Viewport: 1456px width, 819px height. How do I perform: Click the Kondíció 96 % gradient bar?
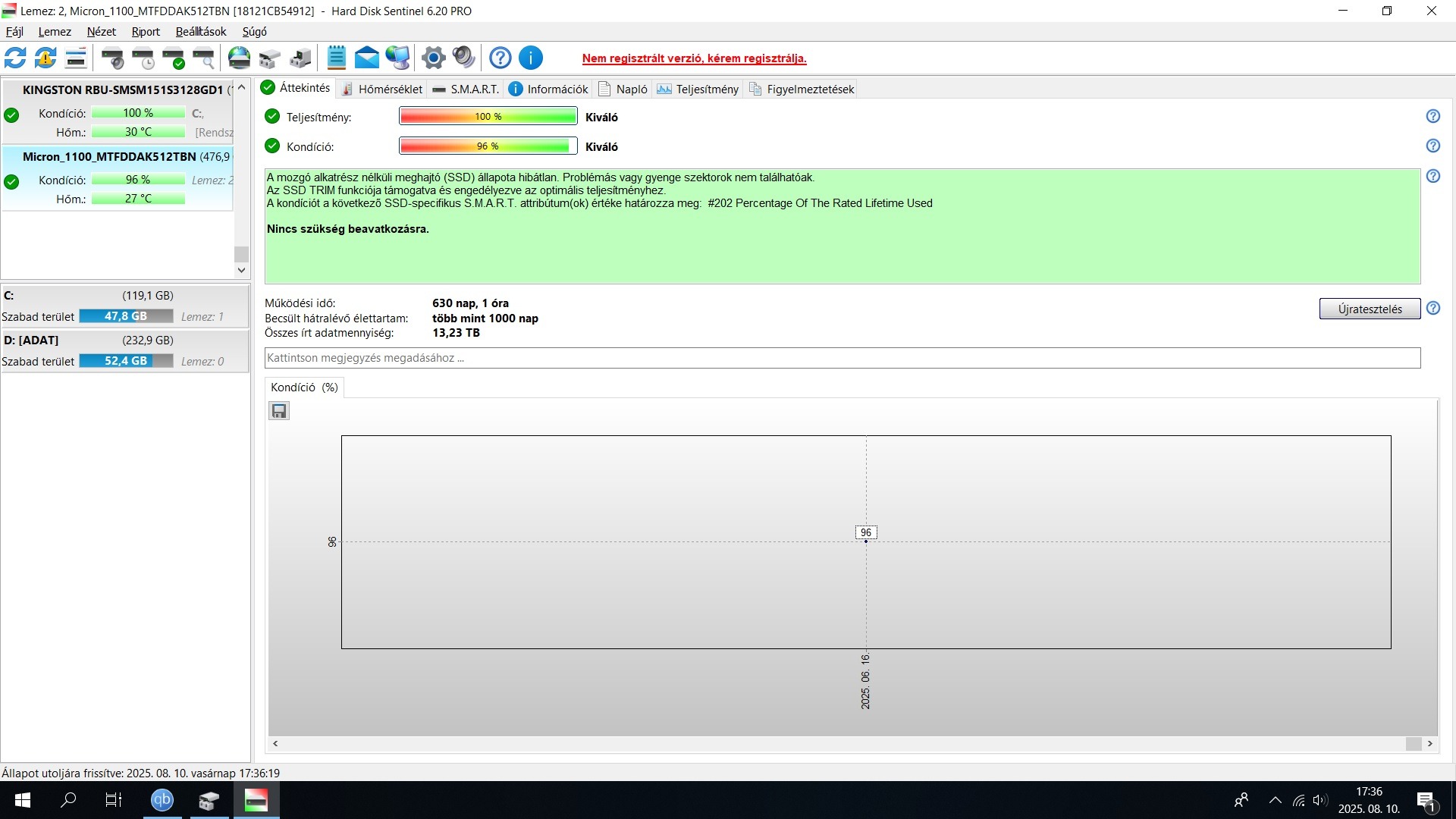click(488, 146)
